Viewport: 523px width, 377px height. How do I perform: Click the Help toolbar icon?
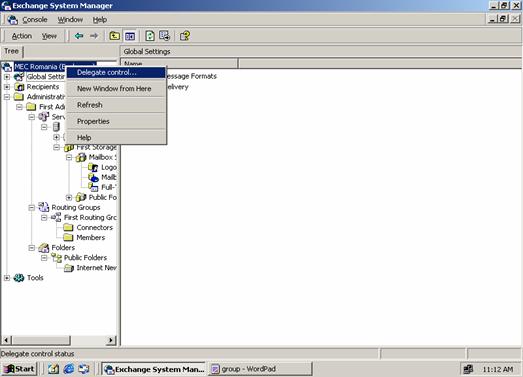click(x=185, y=36)
